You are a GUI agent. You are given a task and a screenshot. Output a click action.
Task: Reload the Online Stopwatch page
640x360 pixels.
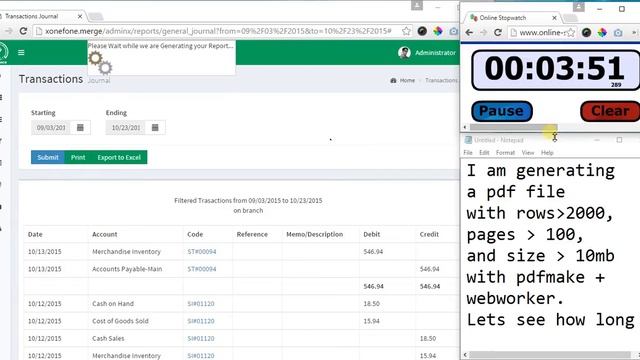click(498, 33)
